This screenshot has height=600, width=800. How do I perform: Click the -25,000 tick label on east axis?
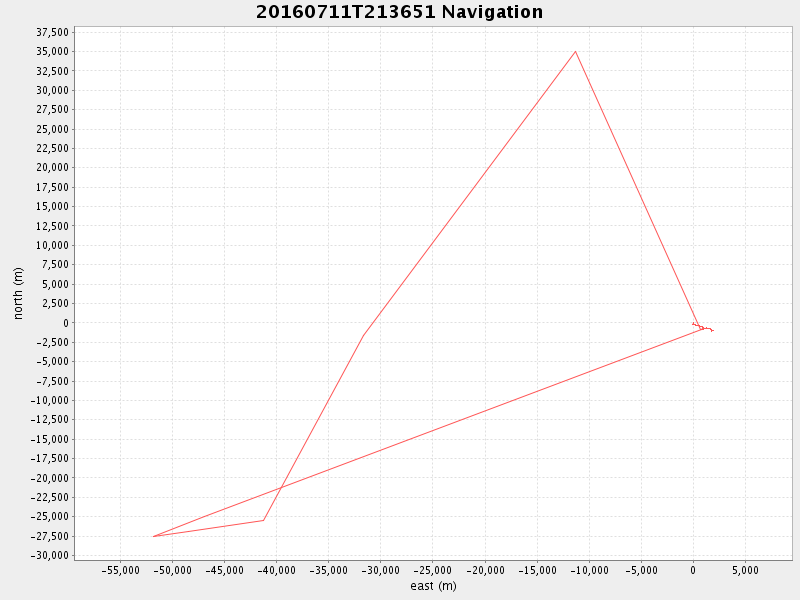click(432, 571)
